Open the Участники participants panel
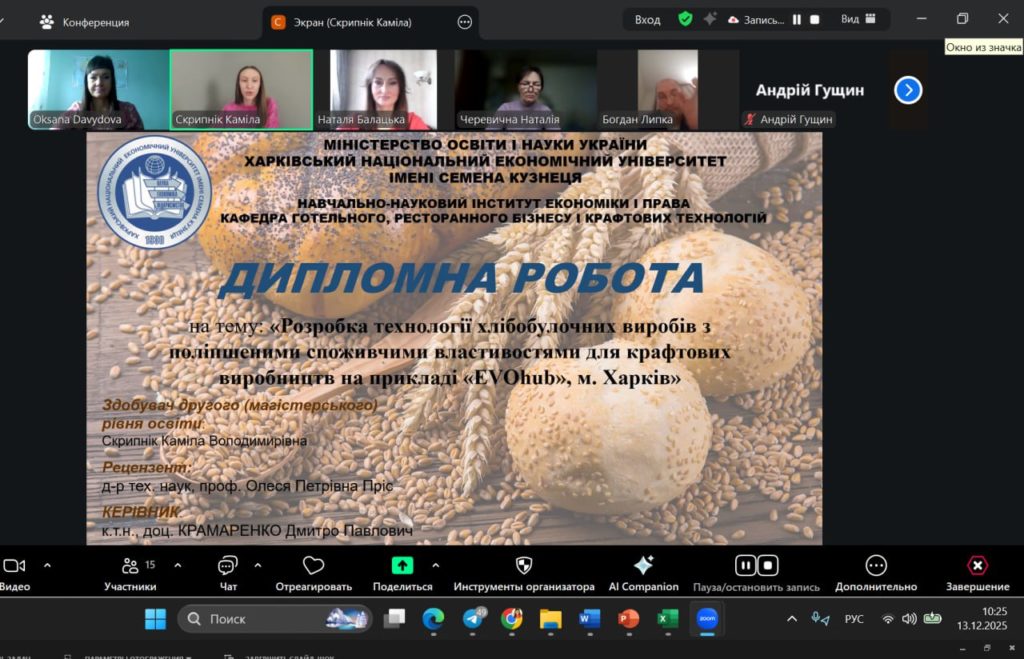Screen dimensions: 1024x659 (x=129, y=567)
